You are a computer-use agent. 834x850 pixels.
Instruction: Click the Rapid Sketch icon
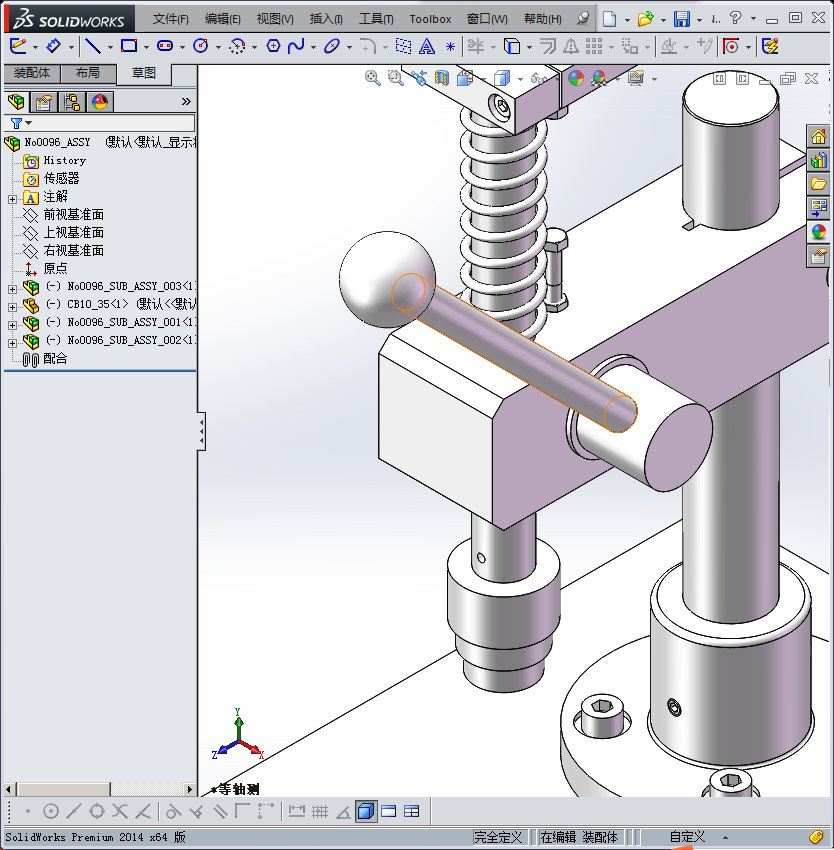771,47
